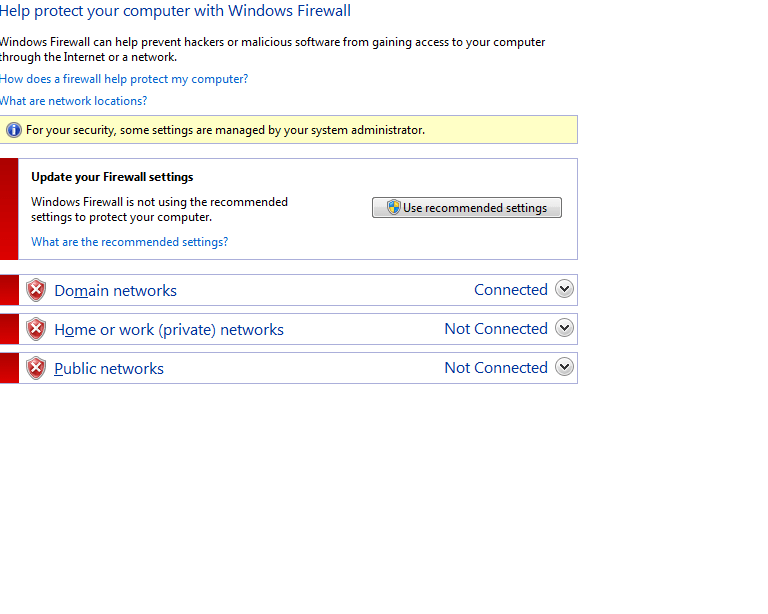The height and width of the screenshot is (614, 768).
Task: Click the UAC shield icon on Use recommended settings
Action: [x=393, y=207]
